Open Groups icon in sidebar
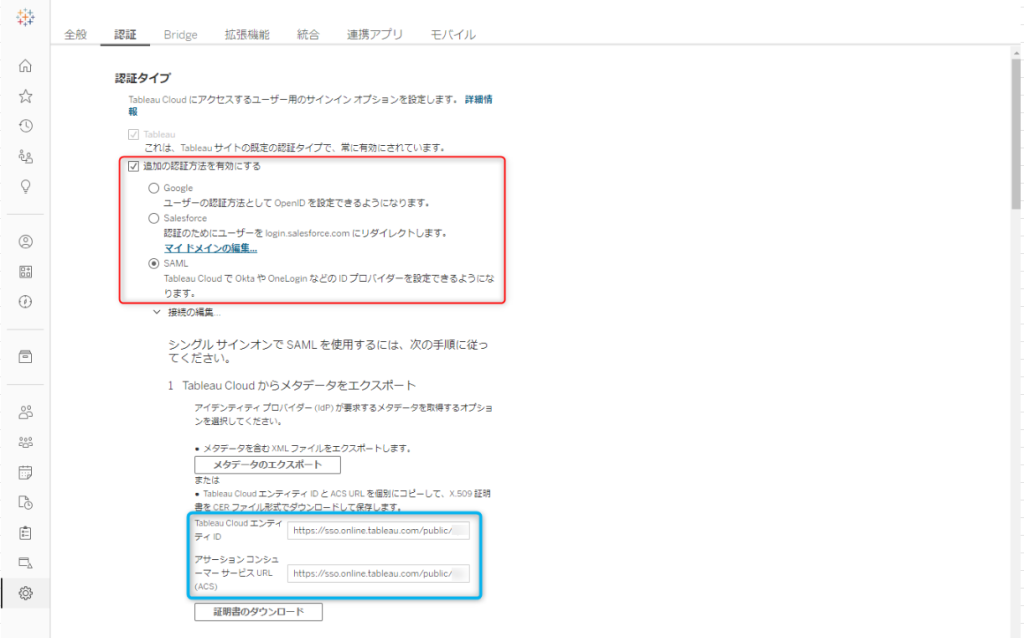1024x638 pixels. pos(25,442)
